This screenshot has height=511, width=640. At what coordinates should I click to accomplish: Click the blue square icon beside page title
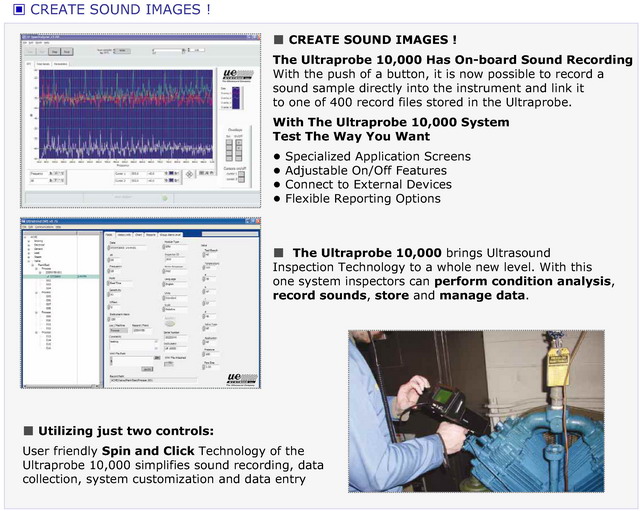[x=19, y=9]
